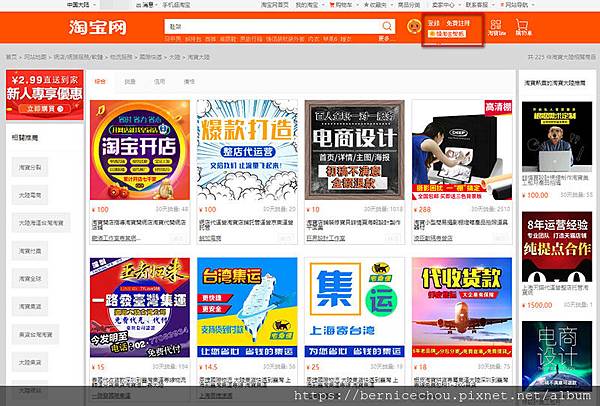Click the shop name under the 电商设计 chalkboard listing

[x=326, y=238]
